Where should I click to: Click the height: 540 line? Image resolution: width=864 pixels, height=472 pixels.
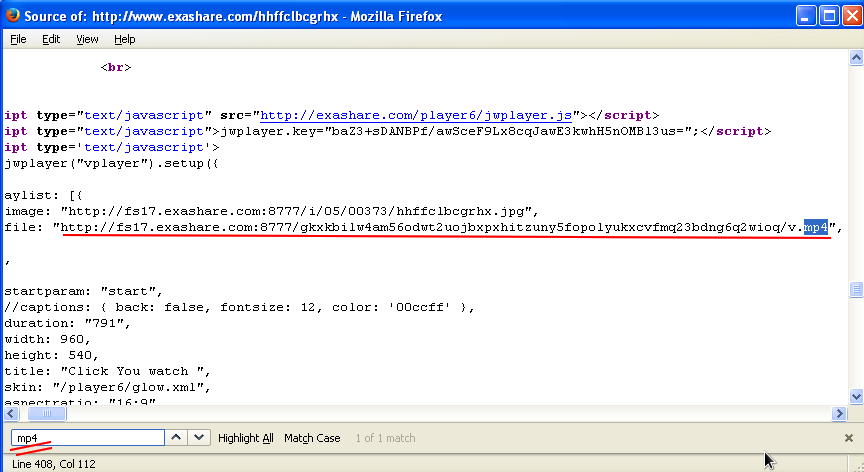point(51,355)
